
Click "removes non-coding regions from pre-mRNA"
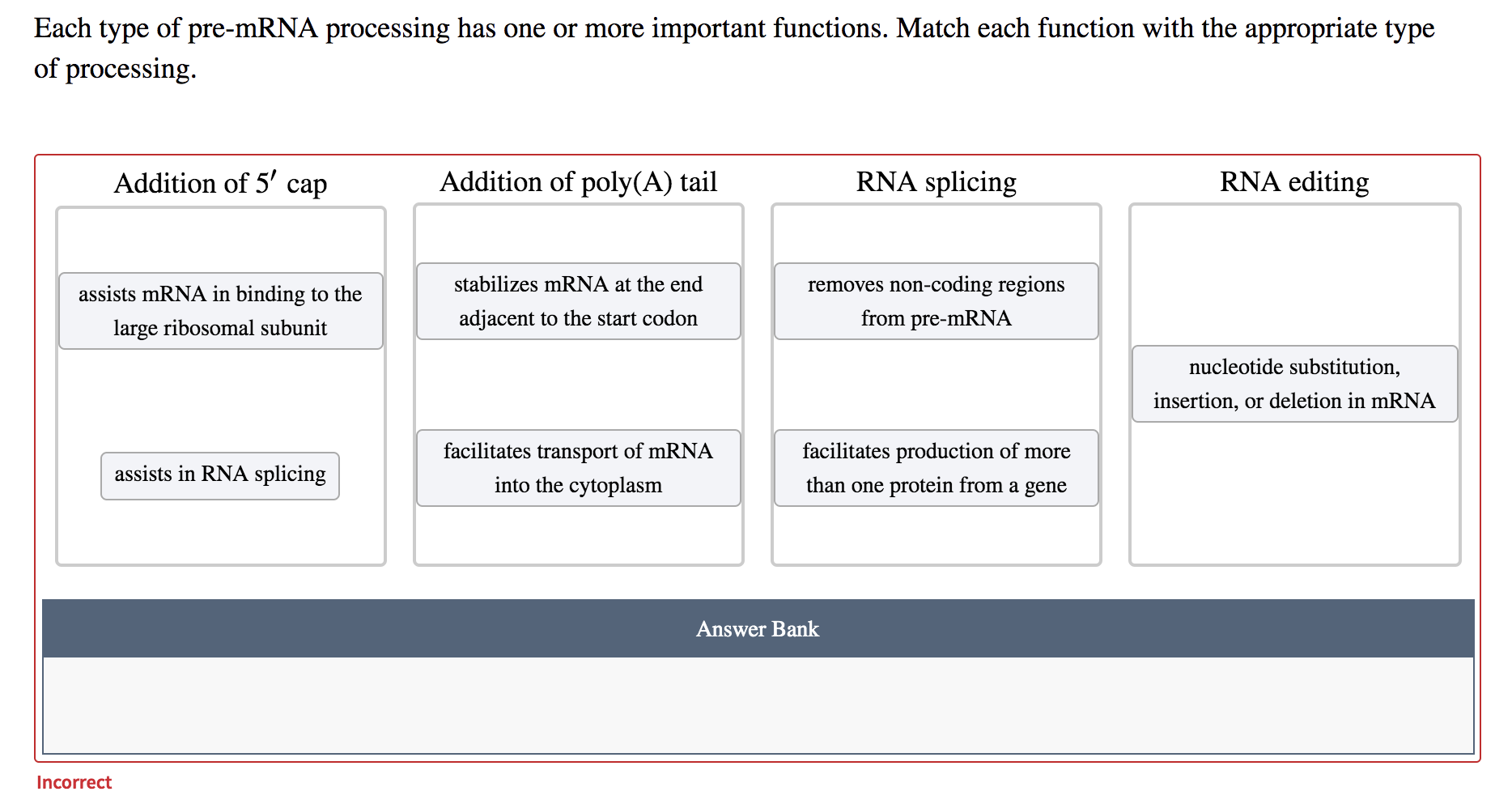pos(935,300)
